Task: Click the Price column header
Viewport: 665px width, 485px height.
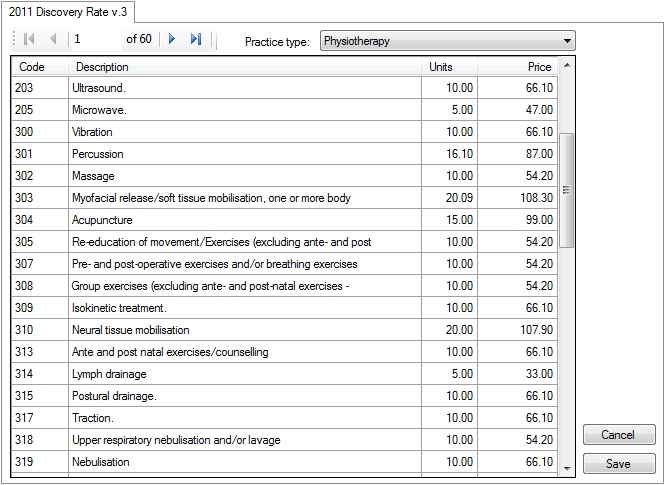Action: click(x=516, y=67)
